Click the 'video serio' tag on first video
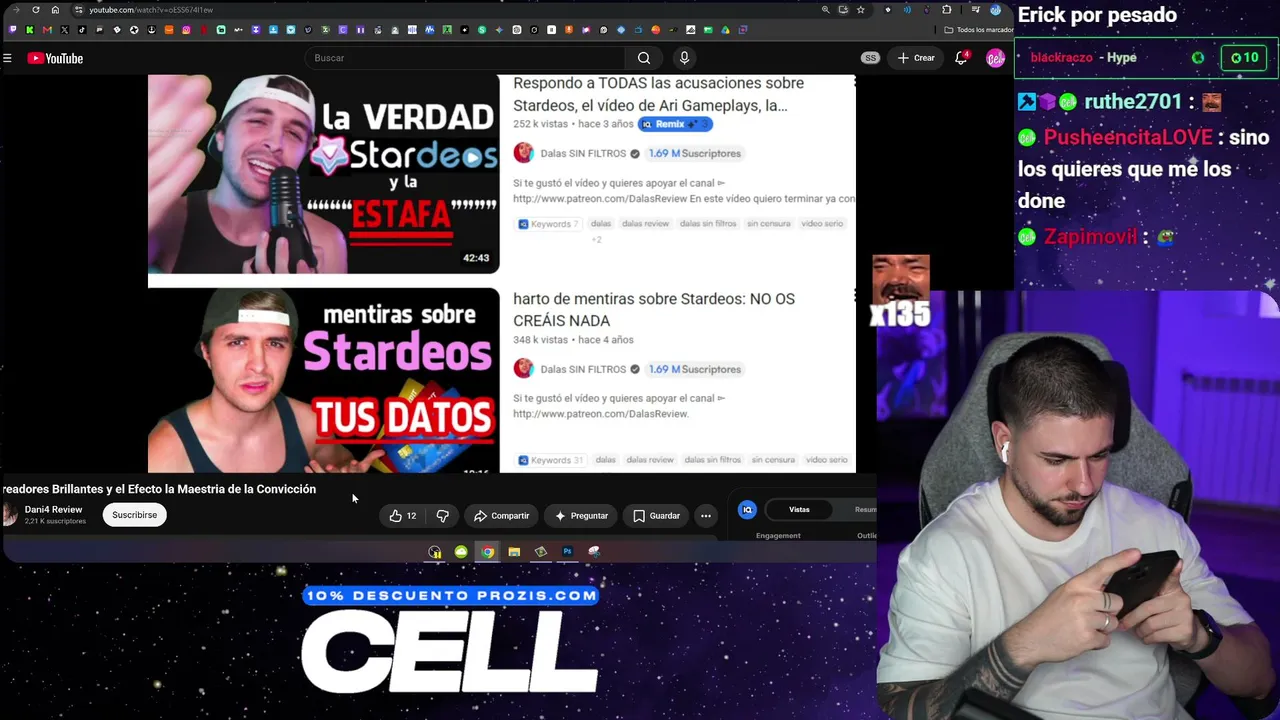Screen dimensions: 1280x720 point(822,224)
